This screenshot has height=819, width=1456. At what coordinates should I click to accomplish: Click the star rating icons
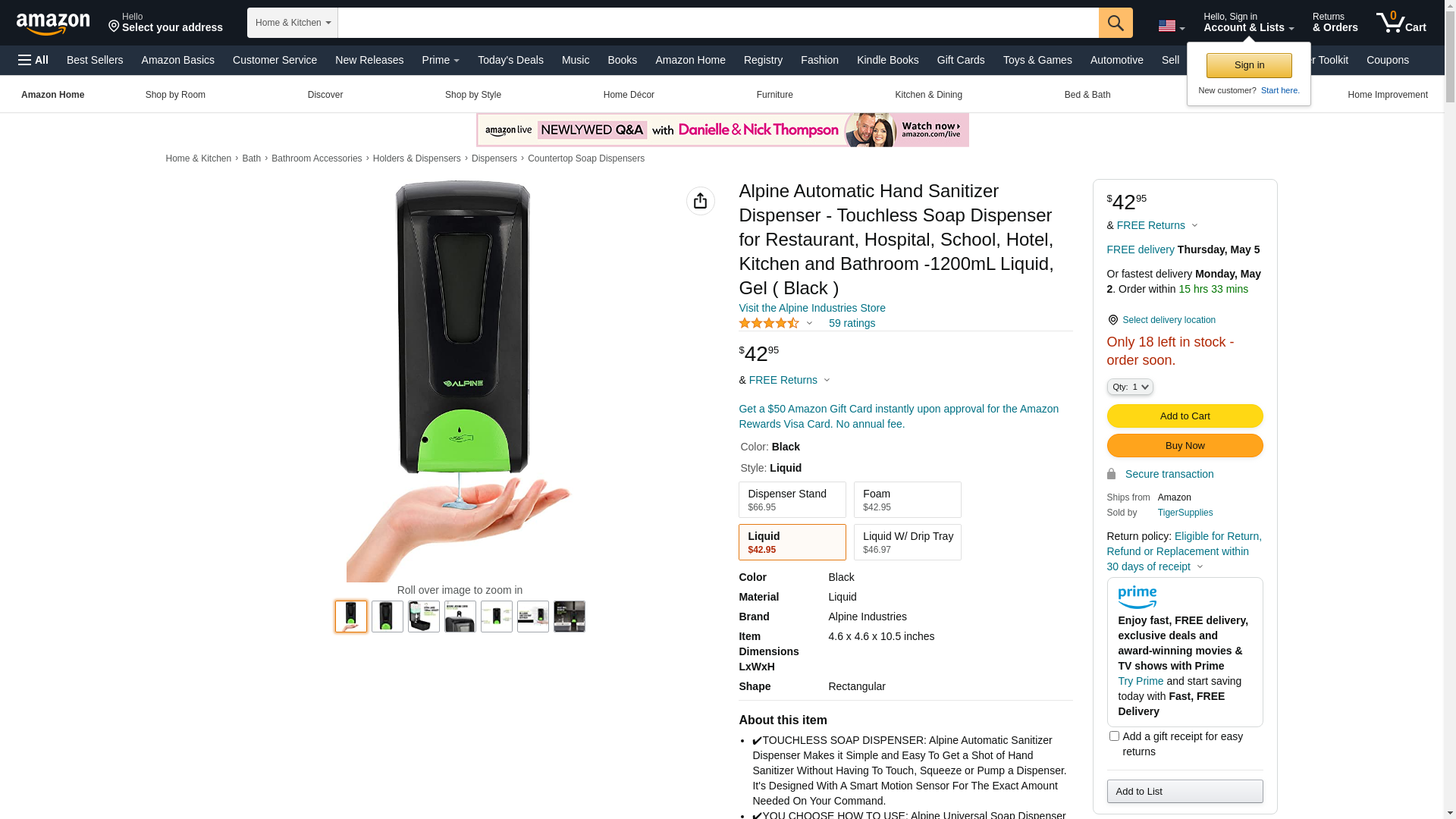769,324
